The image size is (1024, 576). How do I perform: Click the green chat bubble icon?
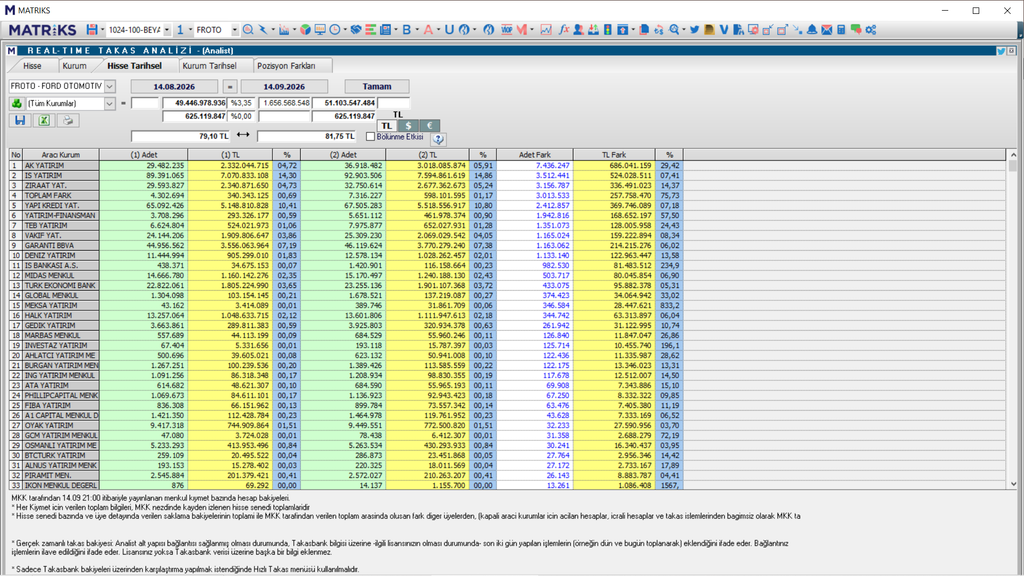coord(856,29)
